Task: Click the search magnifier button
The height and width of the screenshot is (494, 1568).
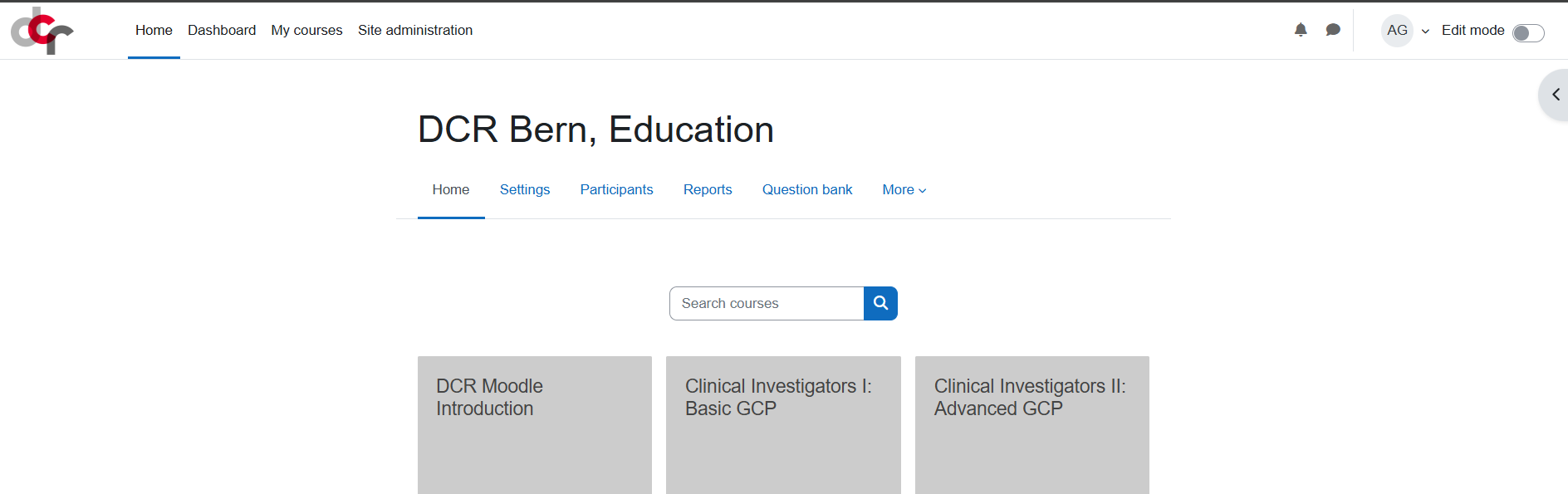Action: (880, 303)
